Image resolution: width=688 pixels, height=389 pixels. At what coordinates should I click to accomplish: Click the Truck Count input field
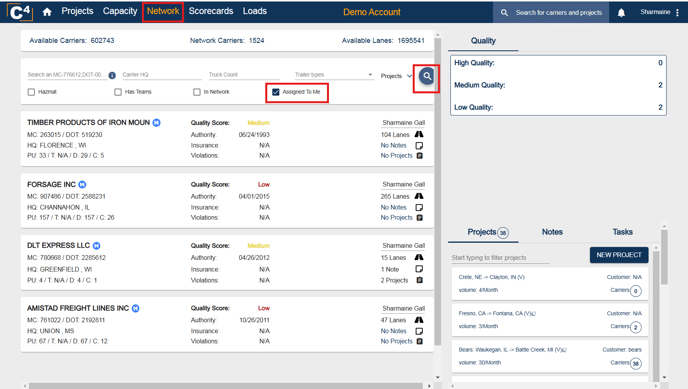click(x=244, y=75)
